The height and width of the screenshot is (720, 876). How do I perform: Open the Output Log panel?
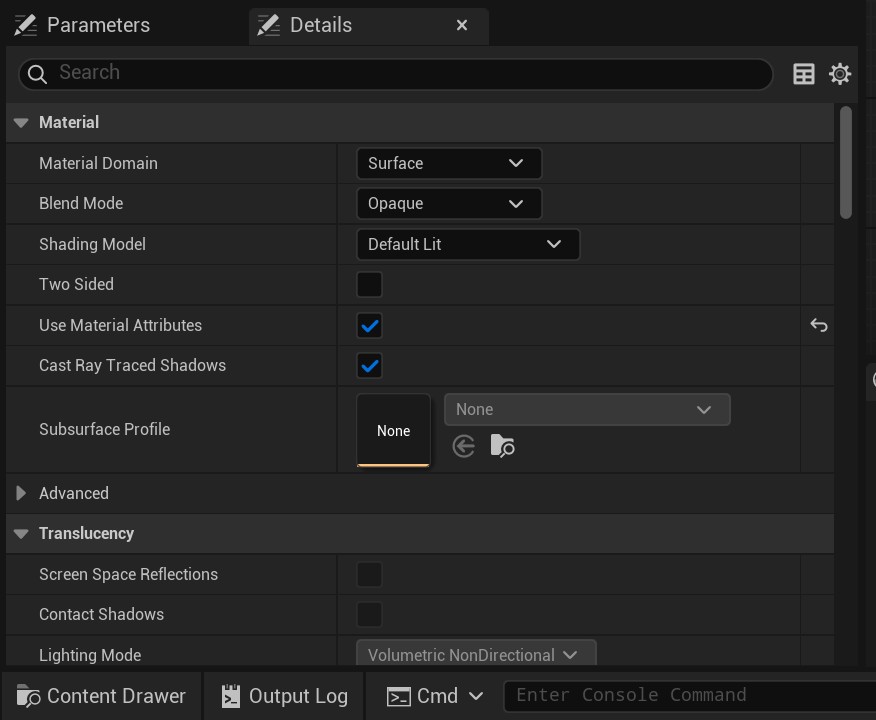pos(284,696)
